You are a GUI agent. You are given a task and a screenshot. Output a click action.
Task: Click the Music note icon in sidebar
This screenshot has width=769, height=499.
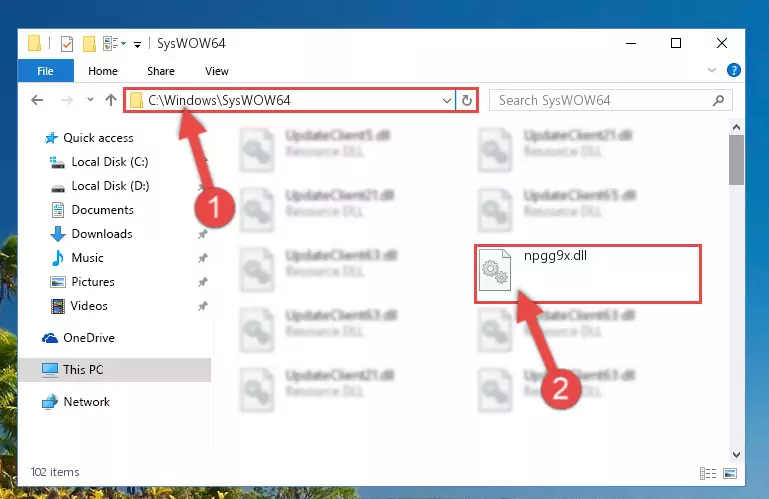coord(58,258)
